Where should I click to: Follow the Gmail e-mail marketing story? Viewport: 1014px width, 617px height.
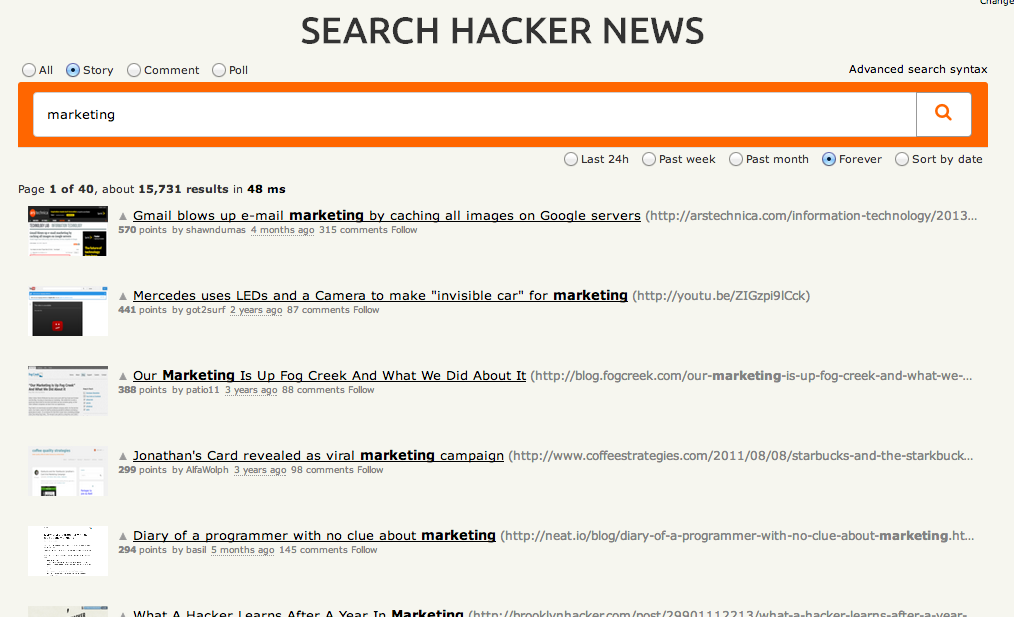pos(404,230)
